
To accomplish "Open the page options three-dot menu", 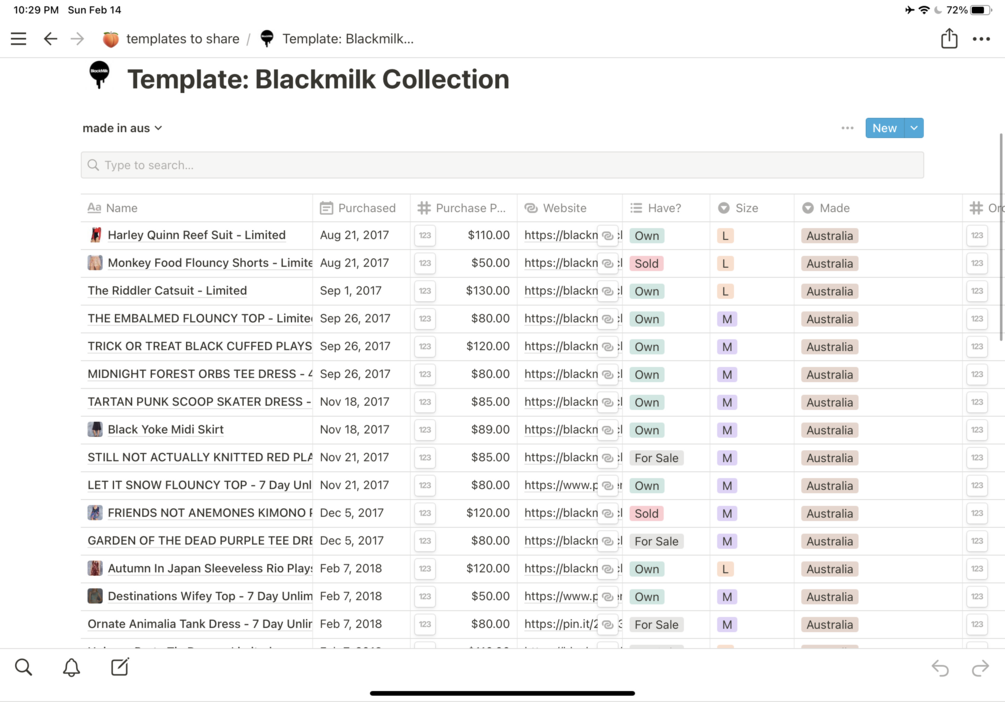I will [x=981, y=39].
